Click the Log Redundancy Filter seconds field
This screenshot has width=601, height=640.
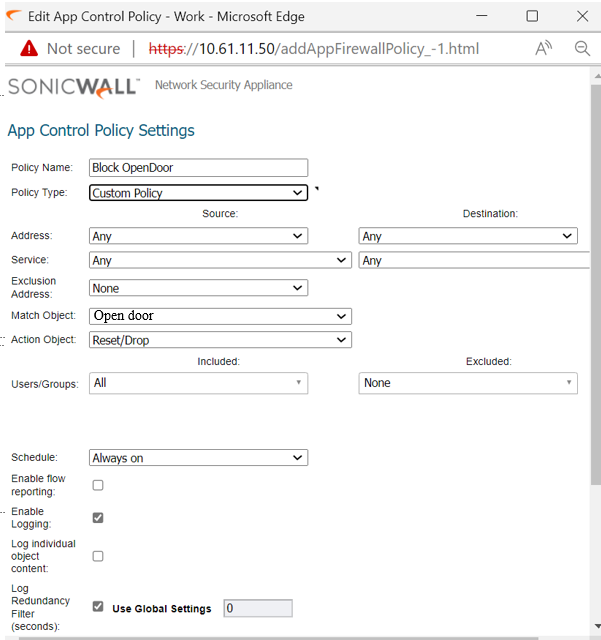pyautogui.click(x=258, y=608)
